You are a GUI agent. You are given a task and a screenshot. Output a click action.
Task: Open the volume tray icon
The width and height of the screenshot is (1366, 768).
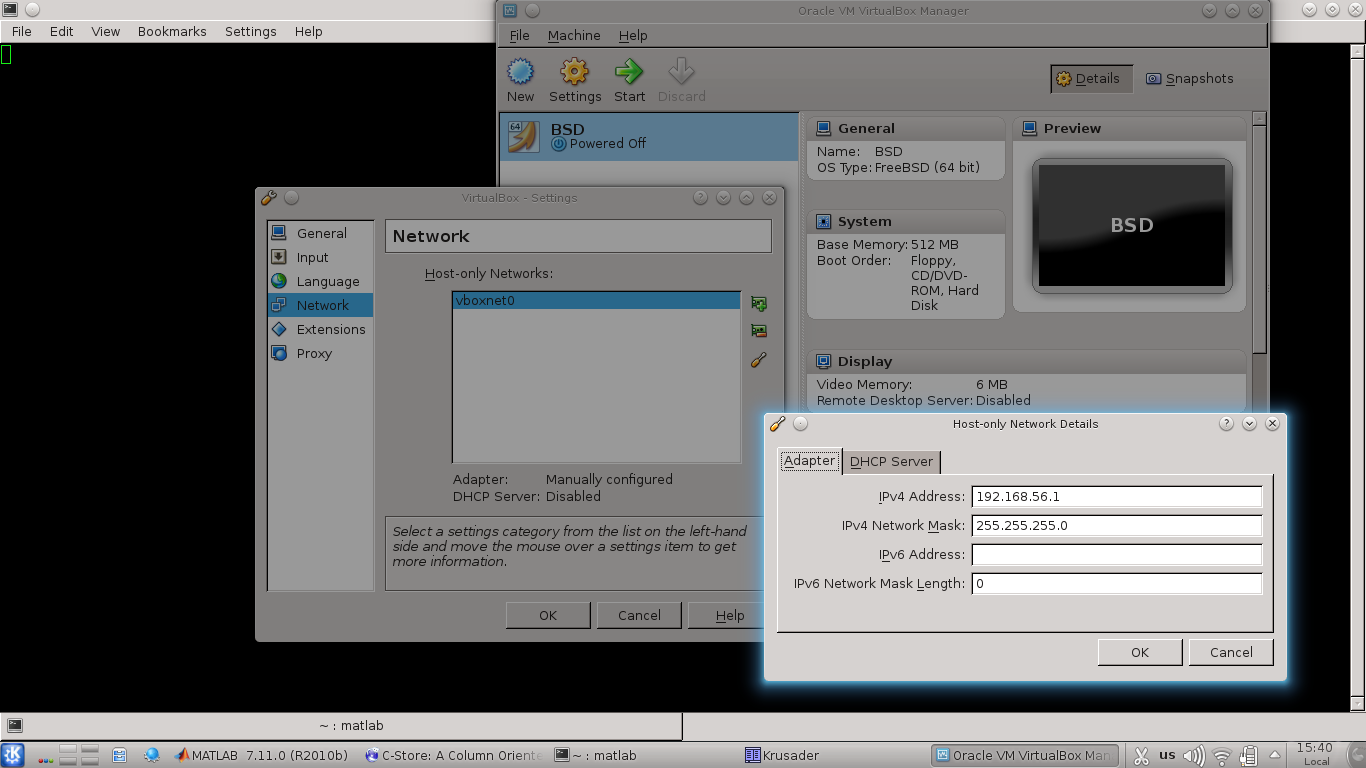1194,755
